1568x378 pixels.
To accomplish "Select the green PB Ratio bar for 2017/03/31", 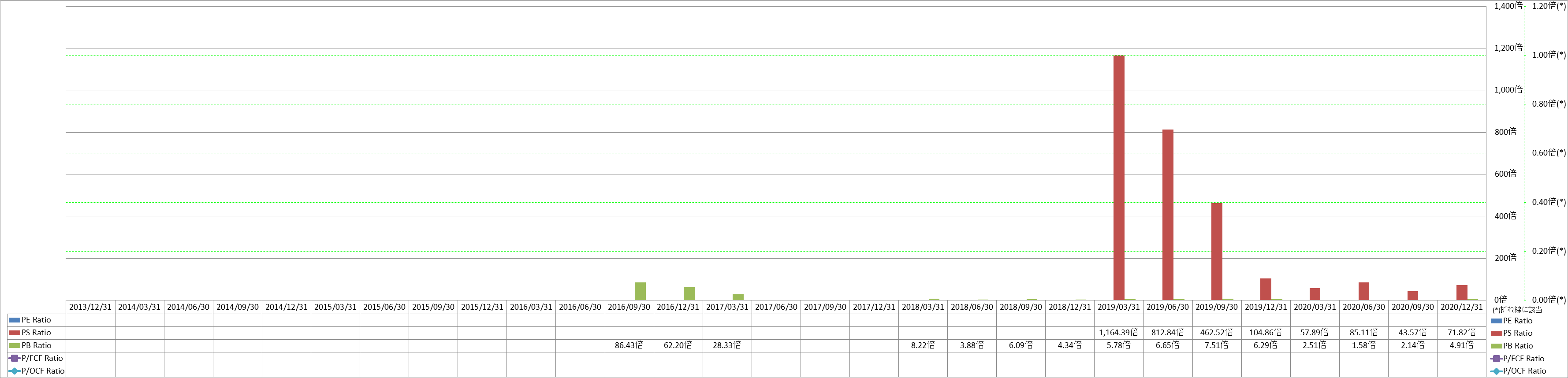I will click(x=738, y=297).
